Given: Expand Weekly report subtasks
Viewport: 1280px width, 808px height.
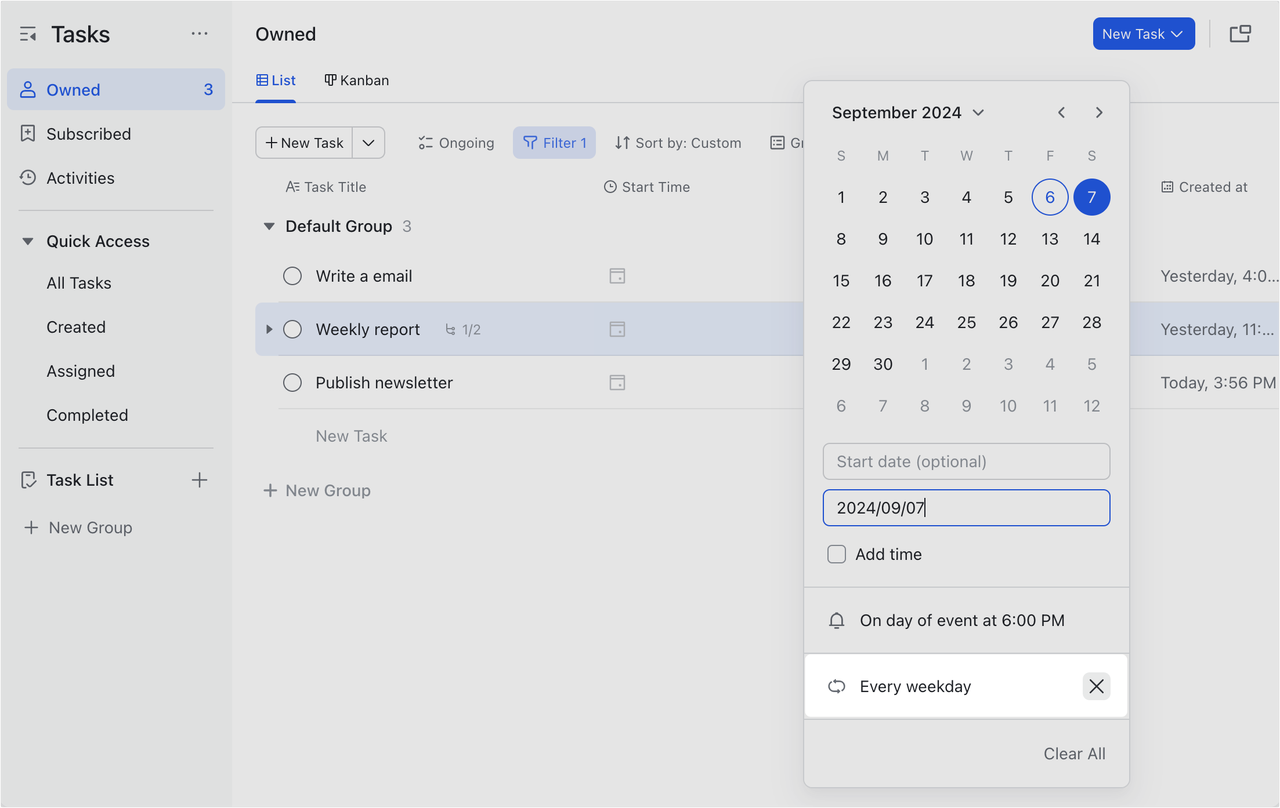Looking at the screenshot, I should point(268,328).
